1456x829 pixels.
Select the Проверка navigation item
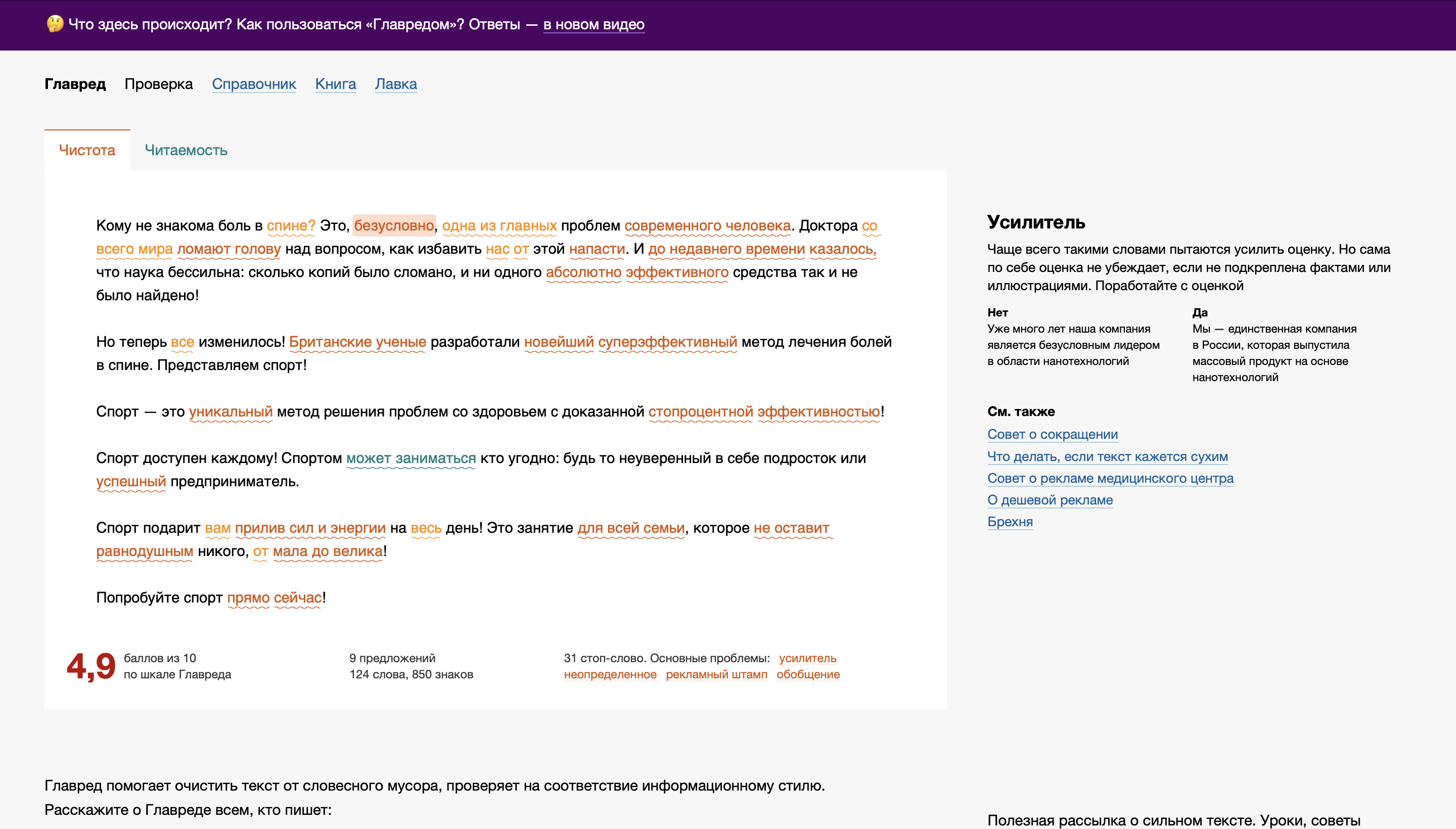159,84
